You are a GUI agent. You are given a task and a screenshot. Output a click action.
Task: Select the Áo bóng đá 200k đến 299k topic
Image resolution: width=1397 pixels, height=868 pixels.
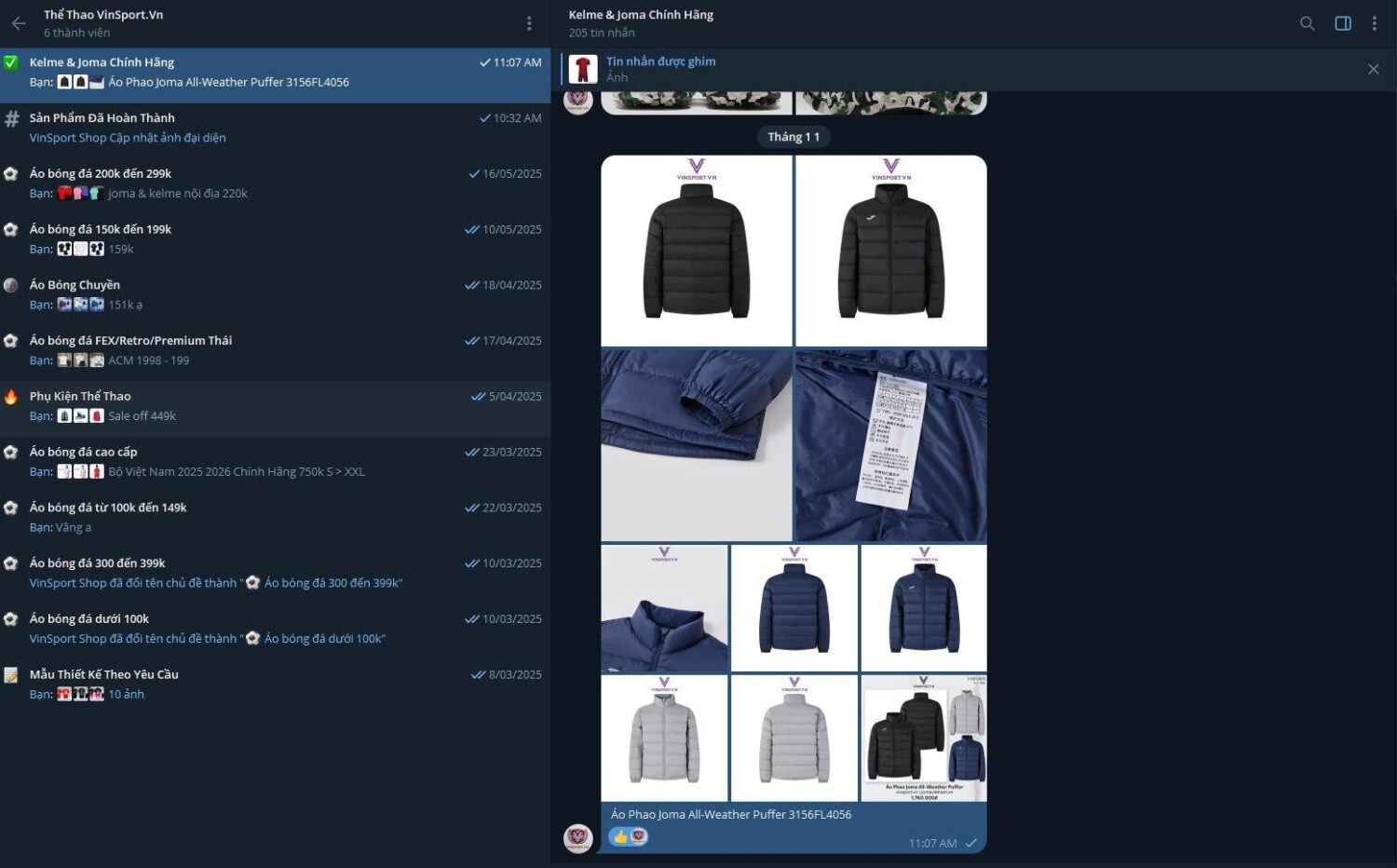click(x=275, y=183)
